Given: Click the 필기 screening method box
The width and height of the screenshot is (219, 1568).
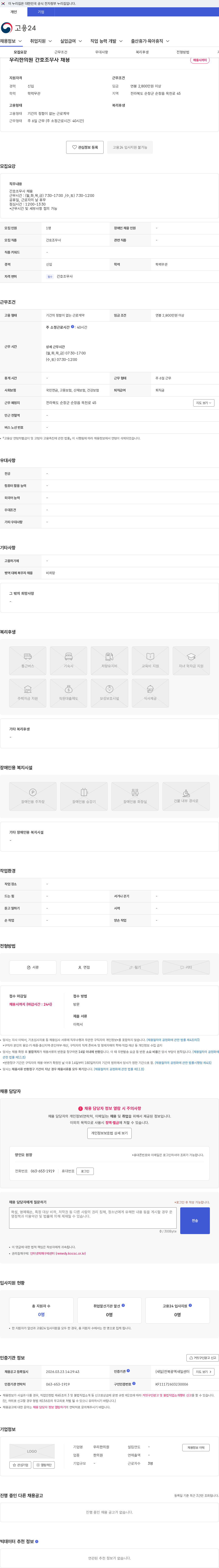Looking at the screenshot, I should click(135, 967).
